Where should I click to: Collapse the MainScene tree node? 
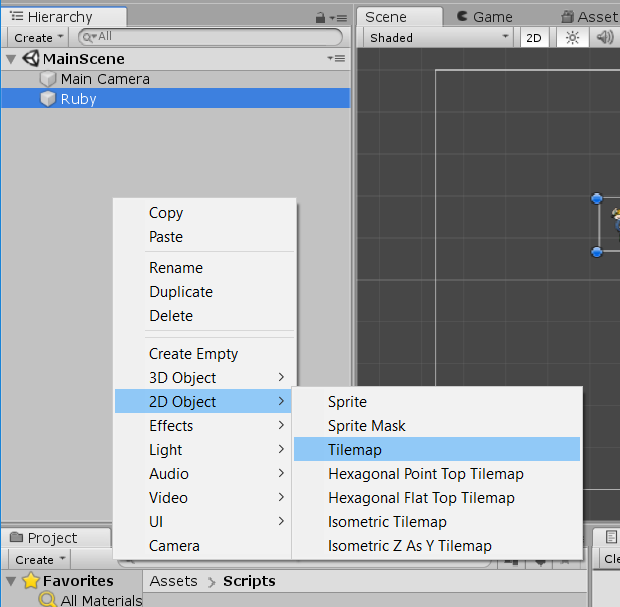[x=11, y=59]
